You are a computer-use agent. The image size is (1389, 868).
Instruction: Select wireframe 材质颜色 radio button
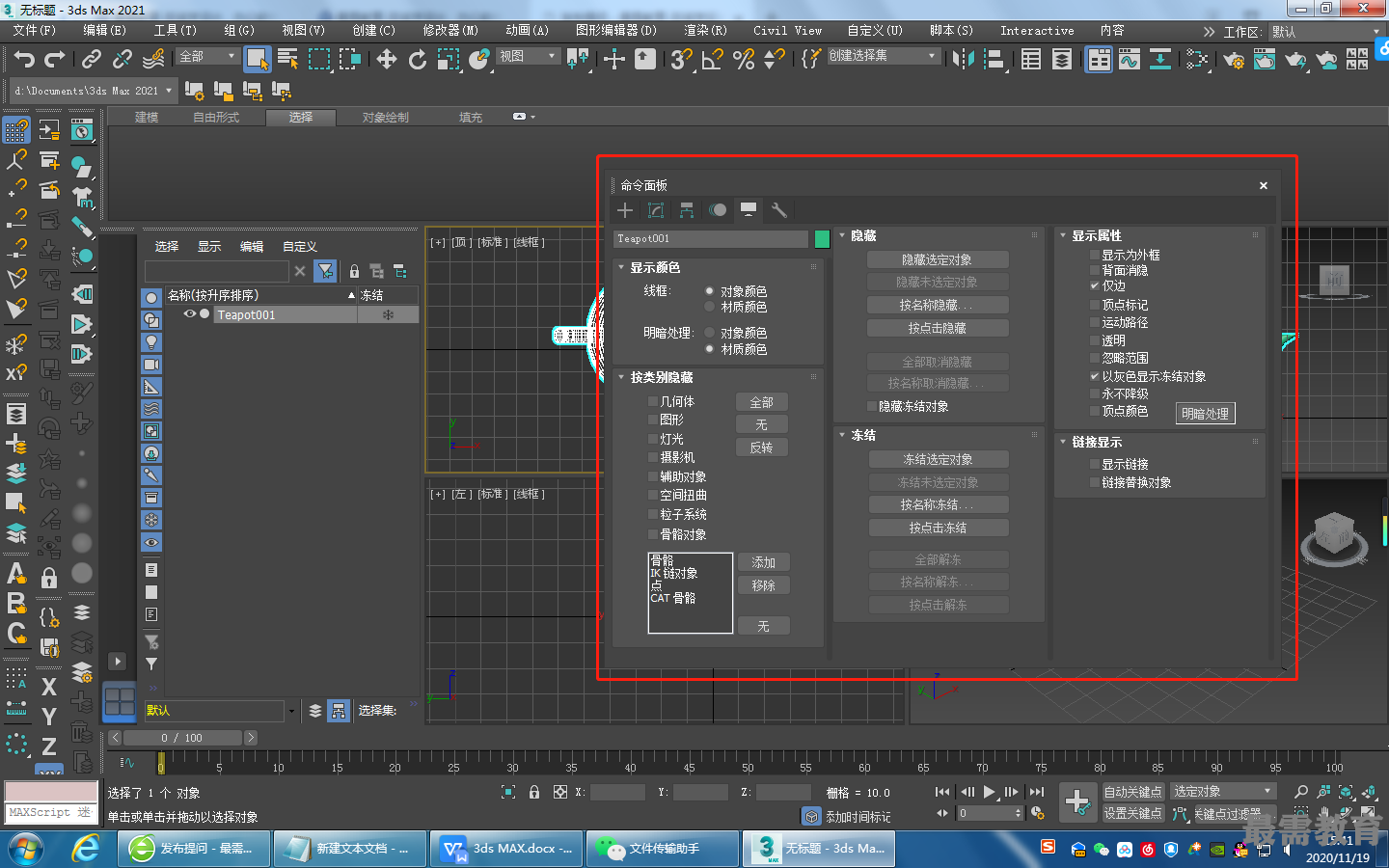(x=709, y=307)
